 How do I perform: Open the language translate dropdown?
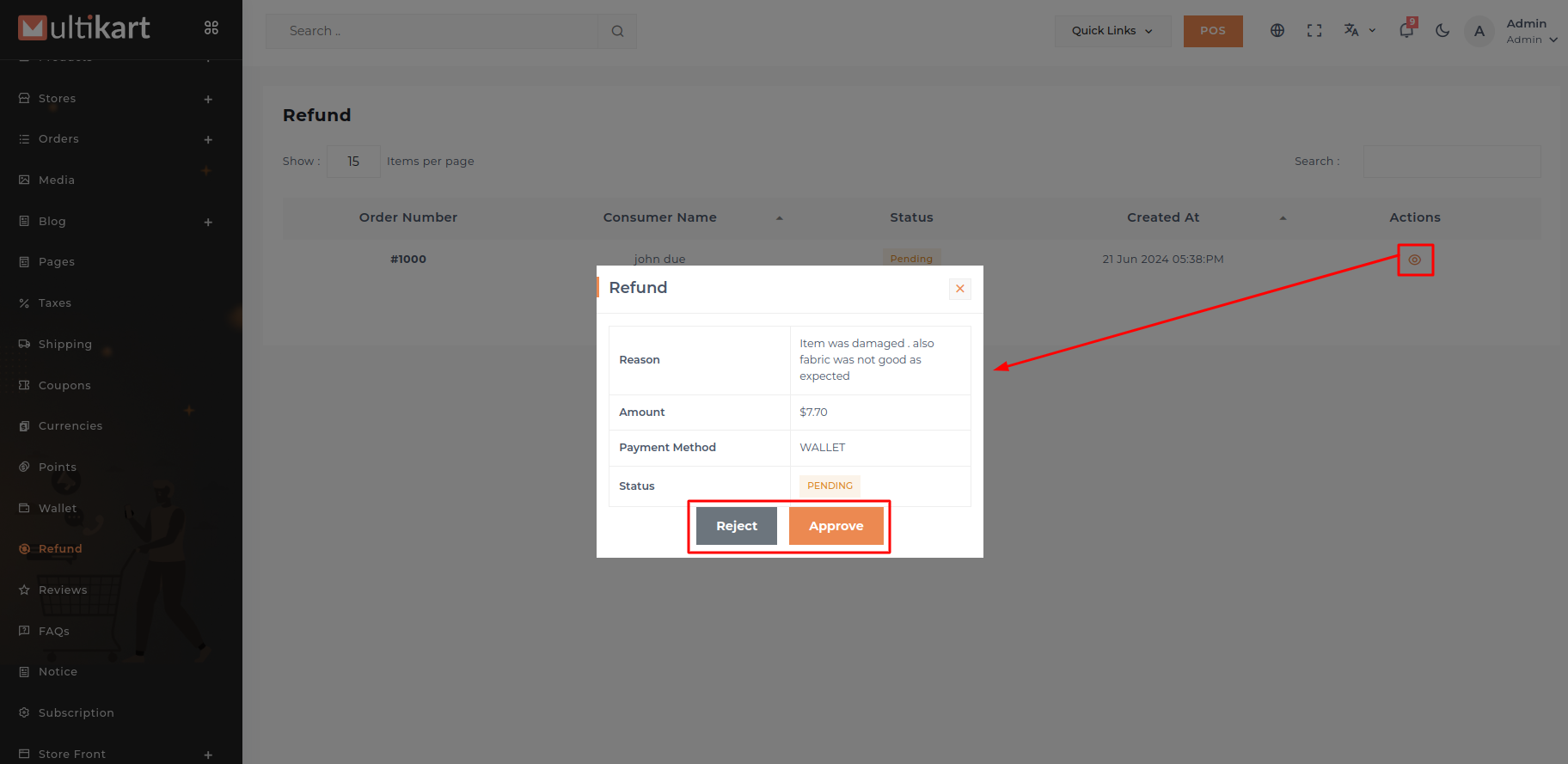pos(1359,31)
